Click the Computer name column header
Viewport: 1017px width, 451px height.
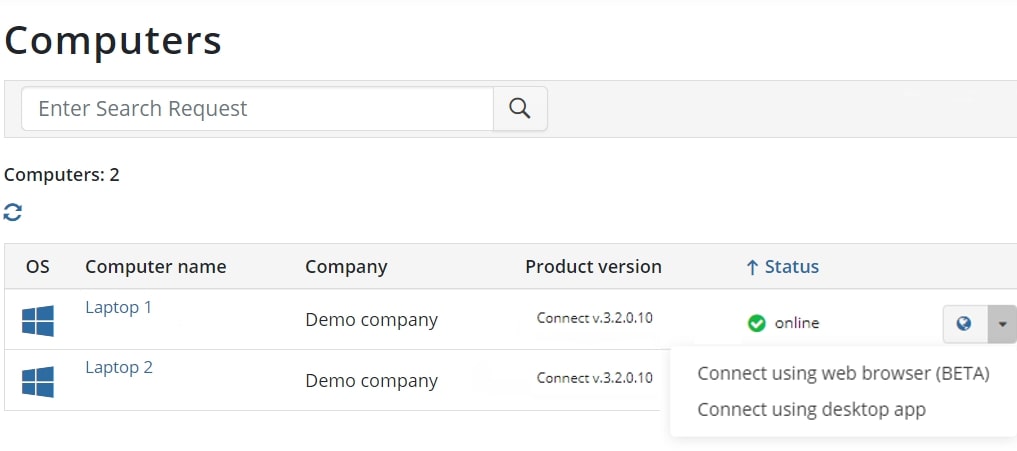(156, 267)
